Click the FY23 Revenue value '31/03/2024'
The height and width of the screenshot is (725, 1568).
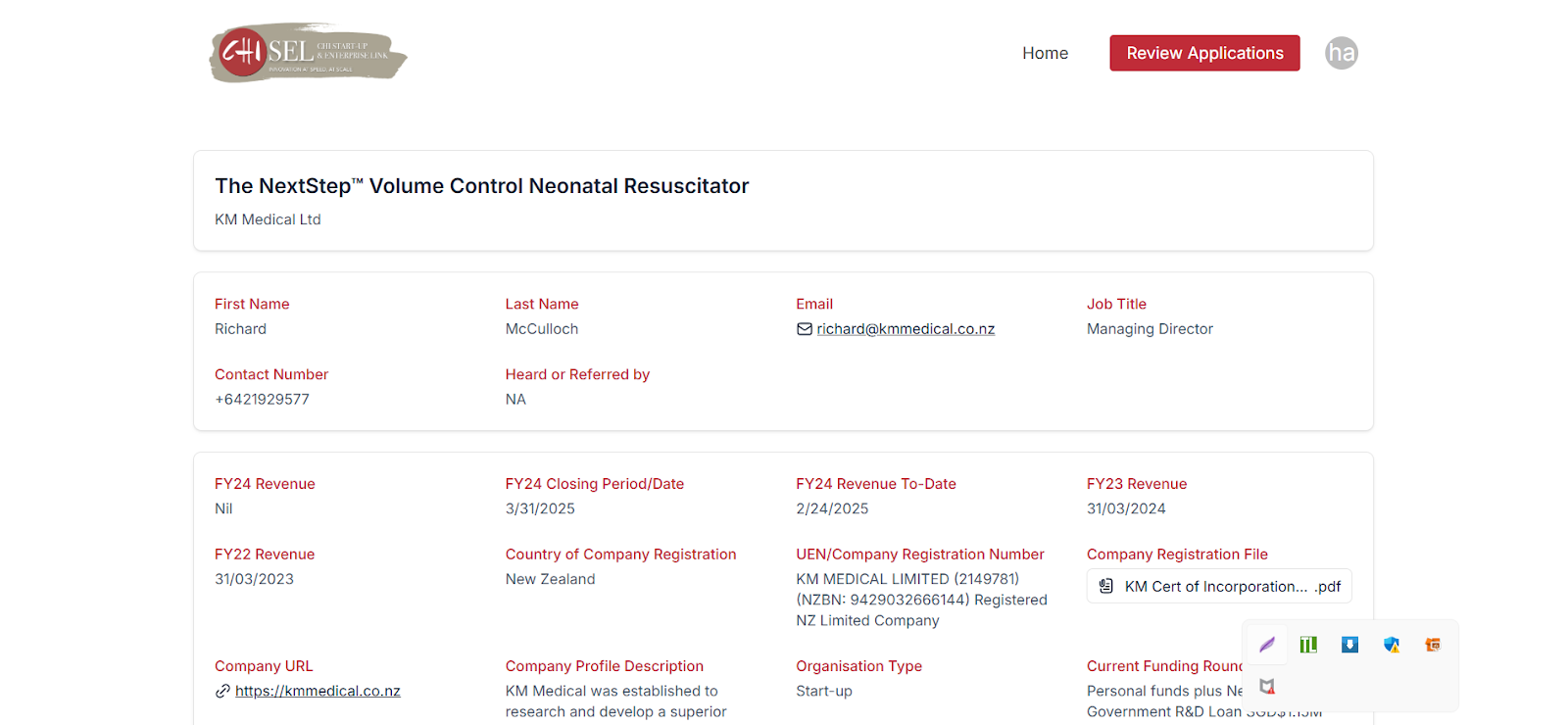(1126, 508)
